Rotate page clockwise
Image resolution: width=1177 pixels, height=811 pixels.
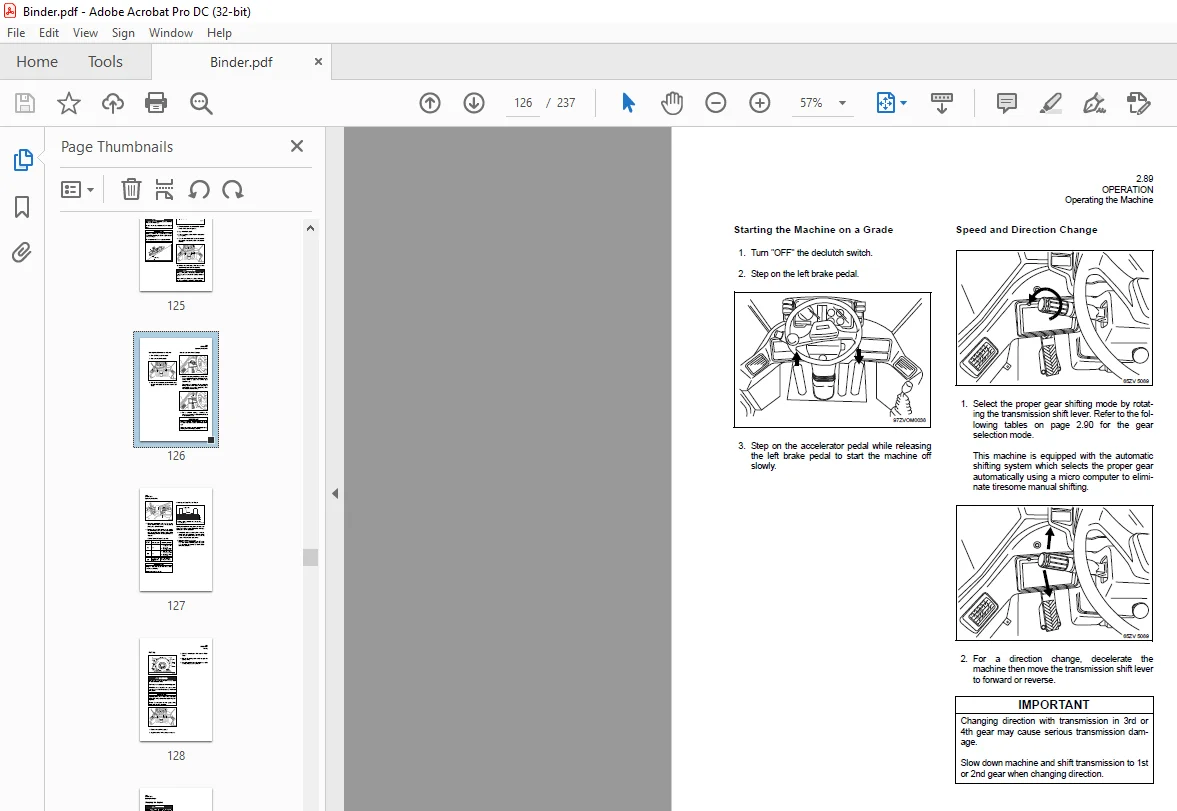pyautogui.click(x=233, y=189)
